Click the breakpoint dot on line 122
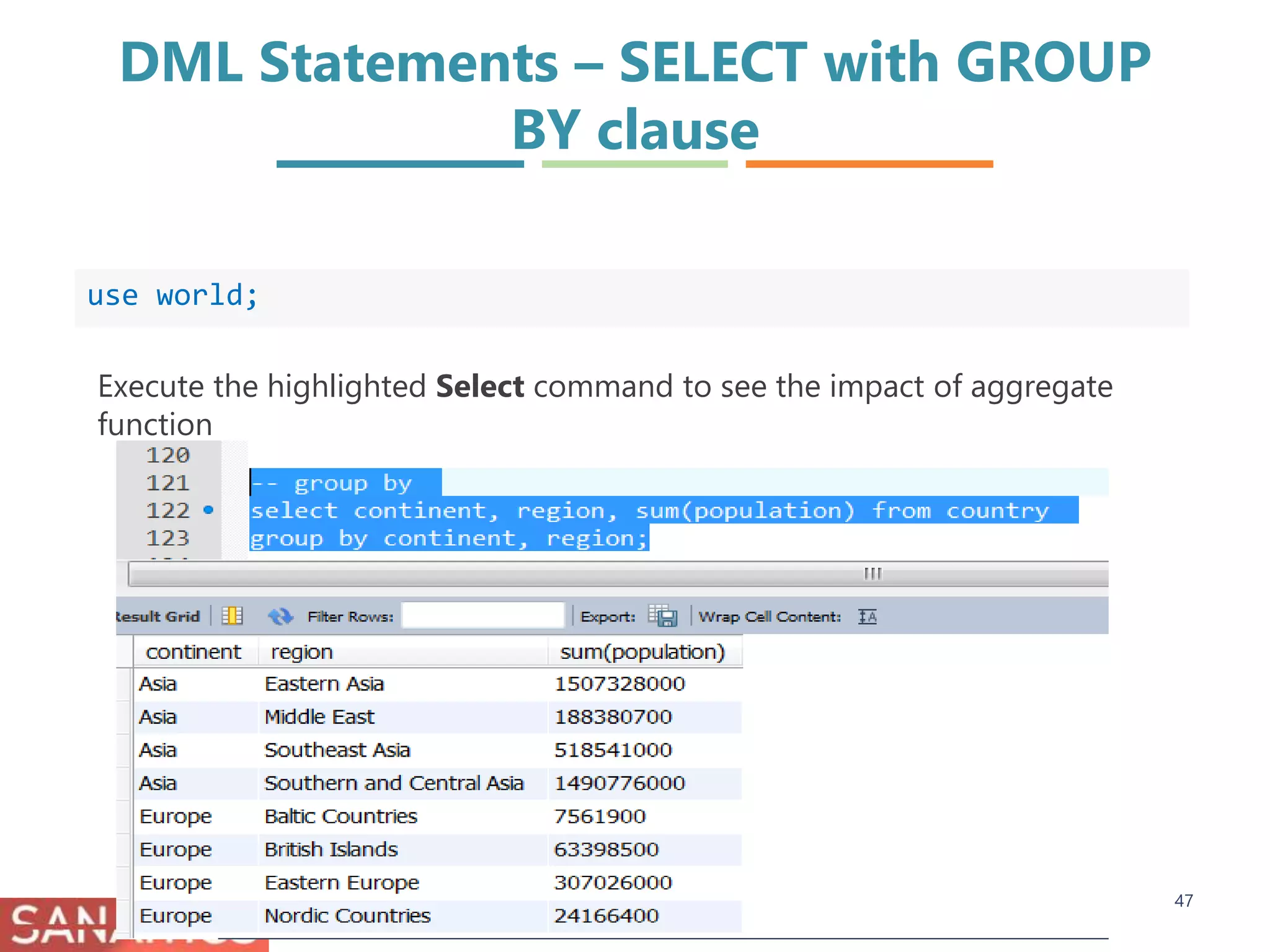This screenshot has width=1270, height=952. pyautogui.click(x=208, y=510)
